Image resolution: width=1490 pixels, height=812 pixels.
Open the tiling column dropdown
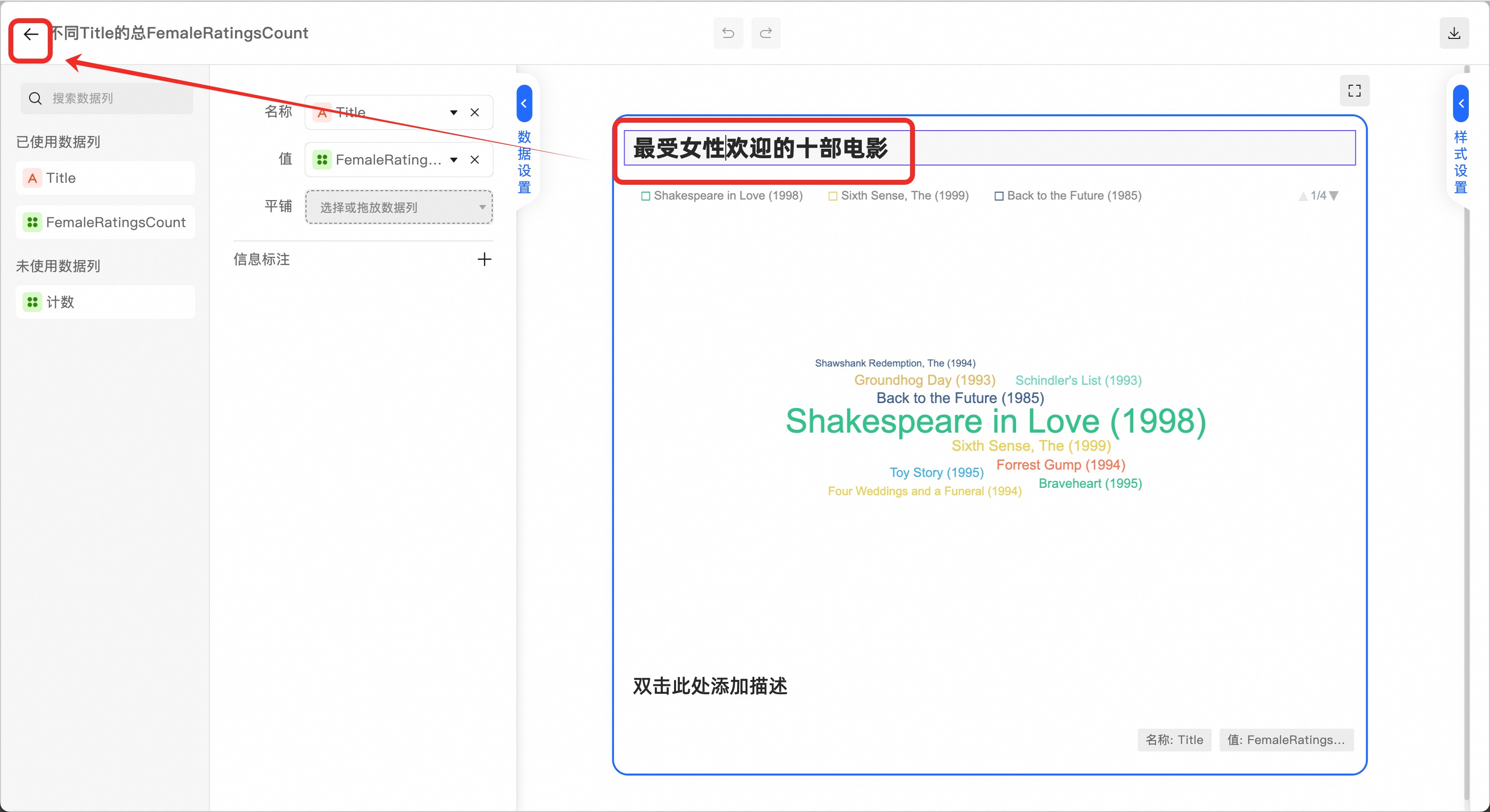[x=399, y=207]
